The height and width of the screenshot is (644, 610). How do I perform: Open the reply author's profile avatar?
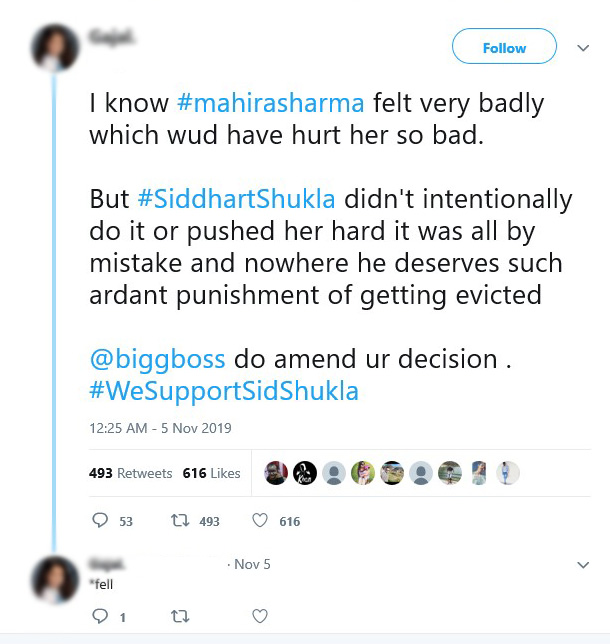point(55,579)
